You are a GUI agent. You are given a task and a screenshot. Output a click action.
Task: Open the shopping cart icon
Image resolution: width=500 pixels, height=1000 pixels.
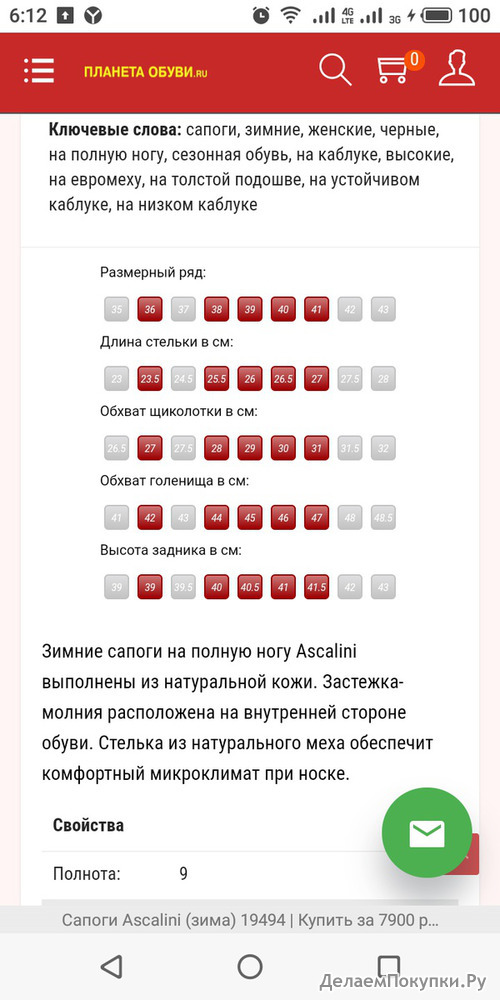(x=392, y=70)
